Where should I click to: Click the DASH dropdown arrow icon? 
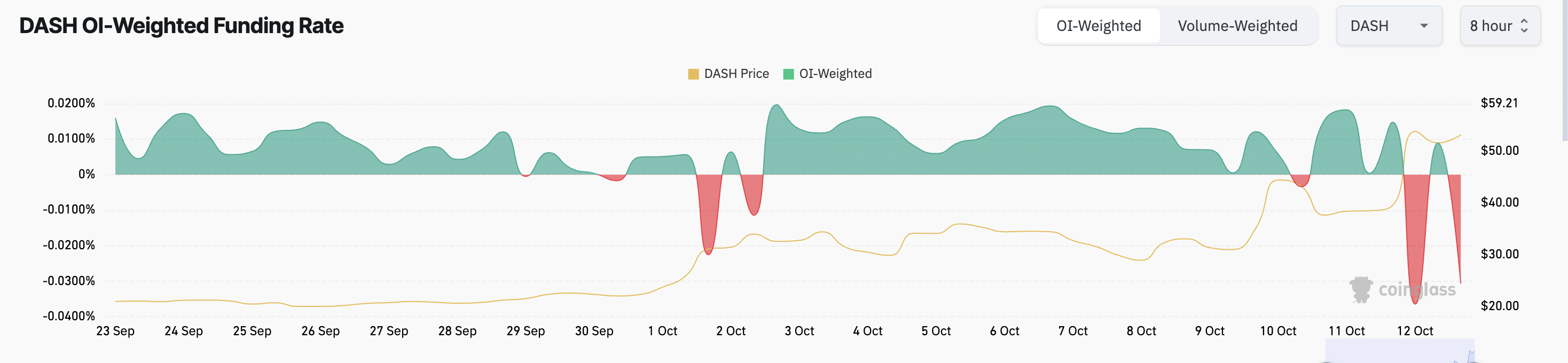point(1424,26)
